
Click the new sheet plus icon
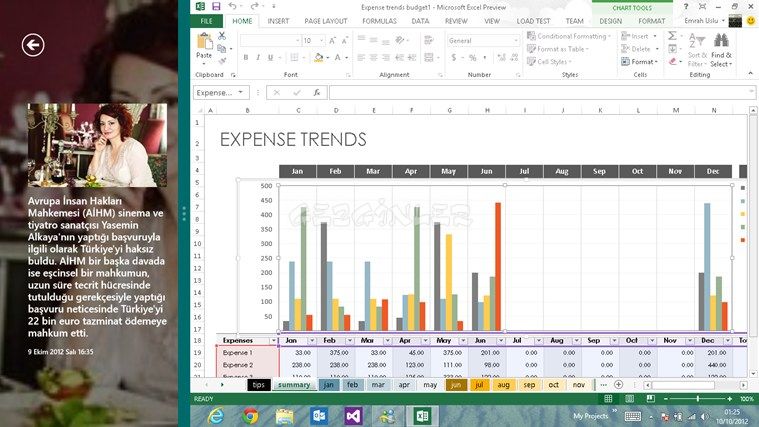coord(618,384)
